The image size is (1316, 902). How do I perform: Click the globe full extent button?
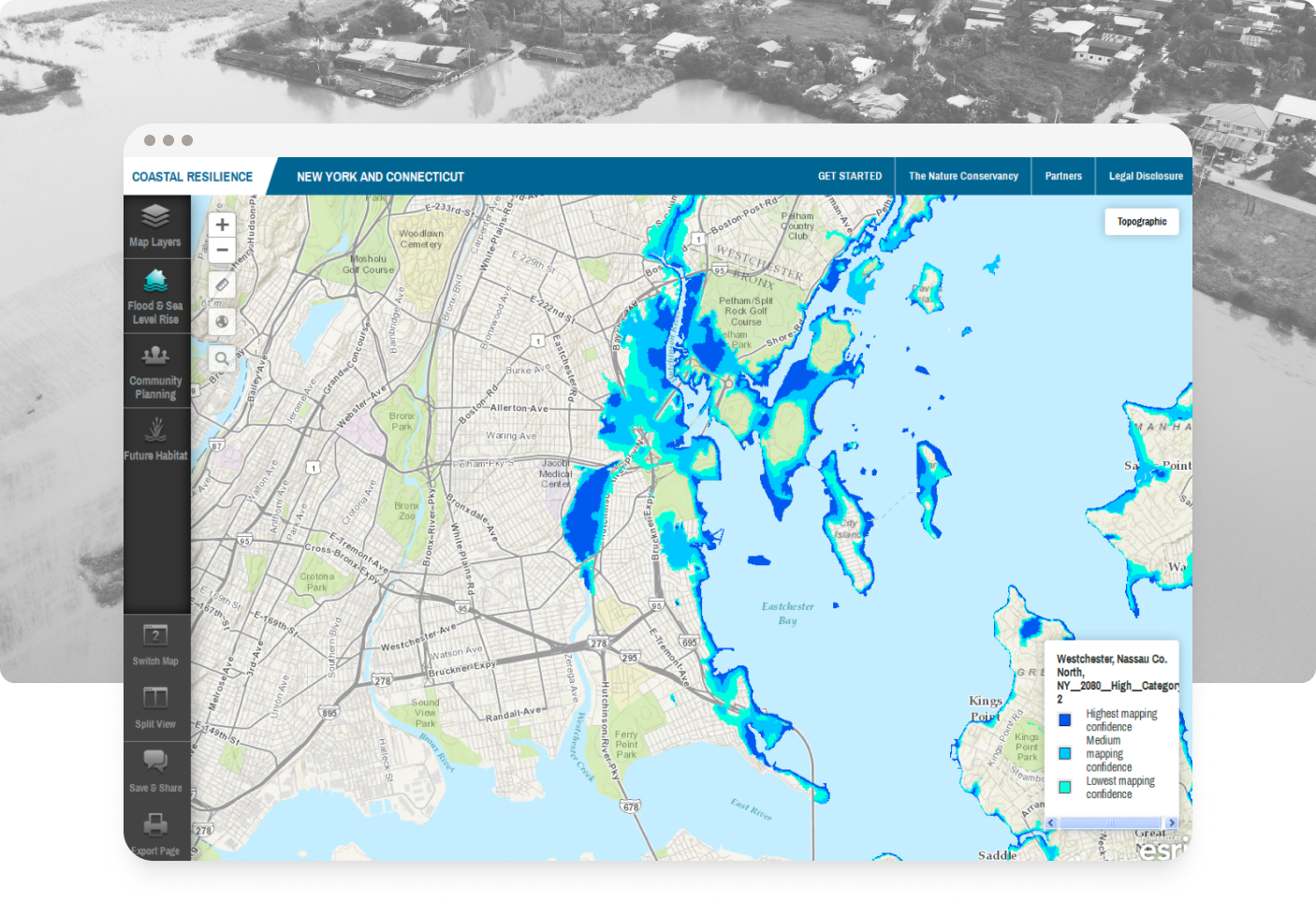(x=222, y=322)
